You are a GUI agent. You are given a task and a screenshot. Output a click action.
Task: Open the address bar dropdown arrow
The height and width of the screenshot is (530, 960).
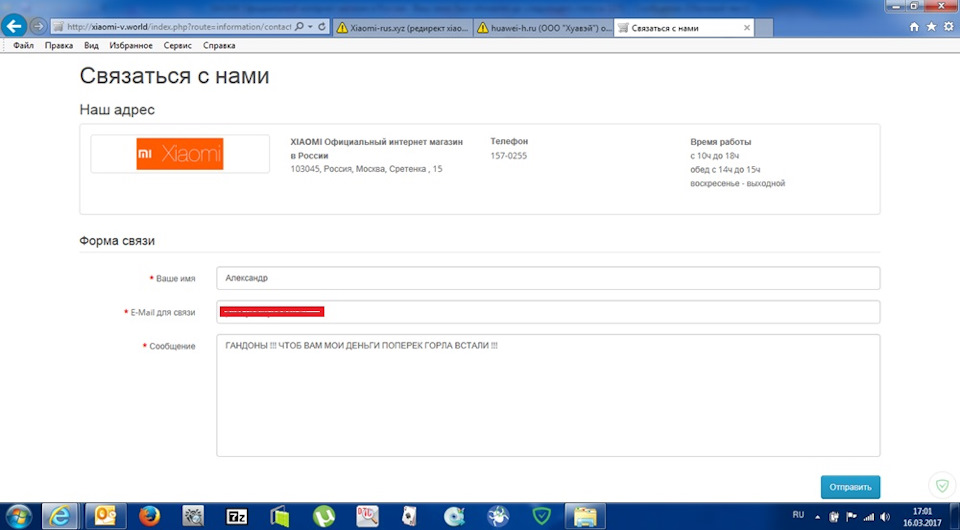tap(310, 27)
